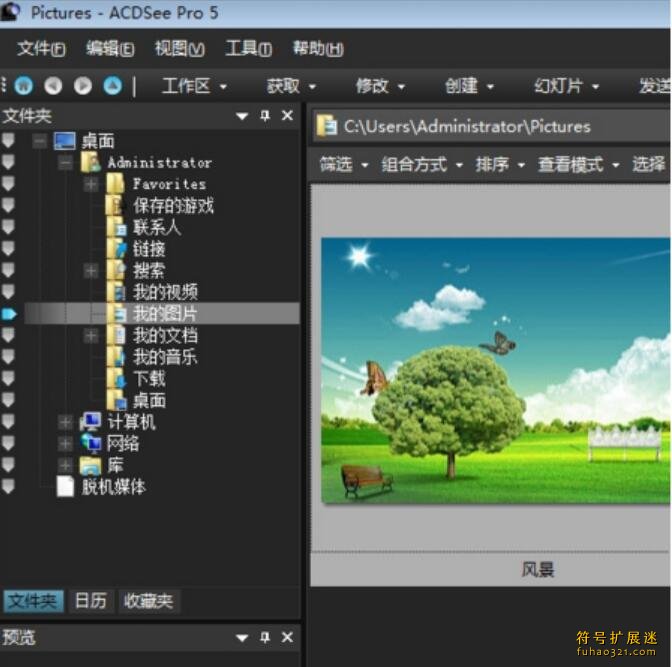The height and width of the screenshot is (667, 672).
Task: Expand the 计算机 tree node
Action: tap(66, 422)
